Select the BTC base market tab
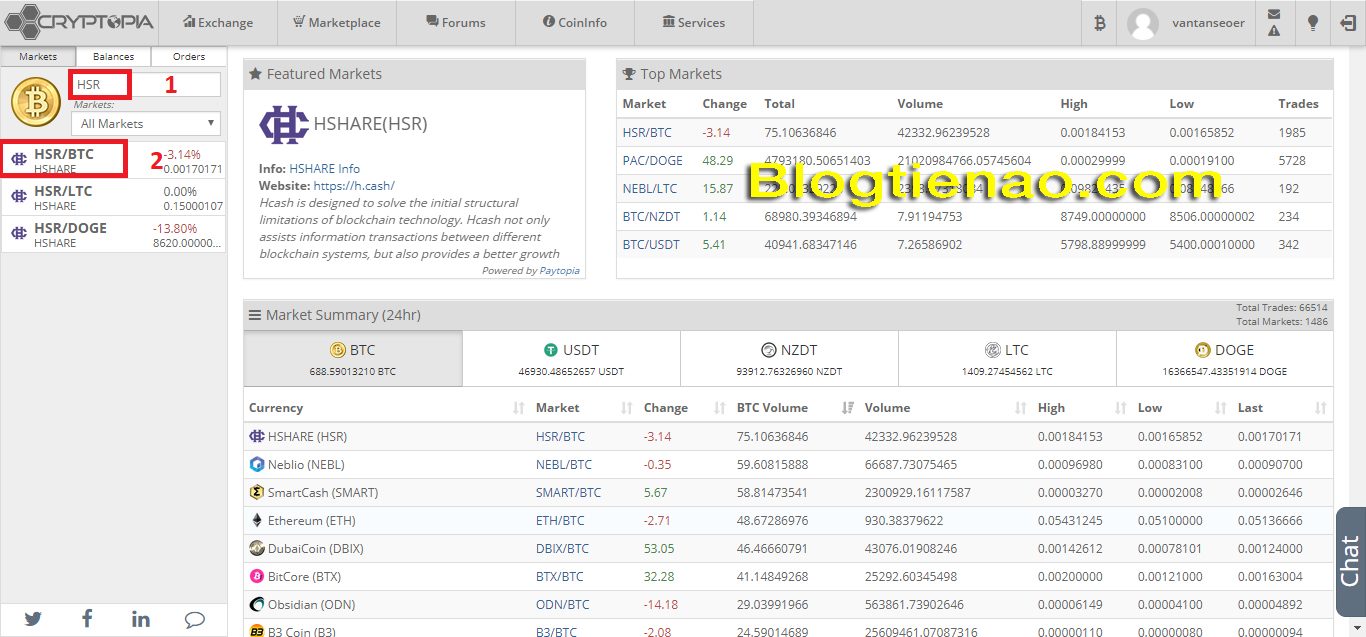The width and height of the screenshot is (1366, 637). click(353, 359)
